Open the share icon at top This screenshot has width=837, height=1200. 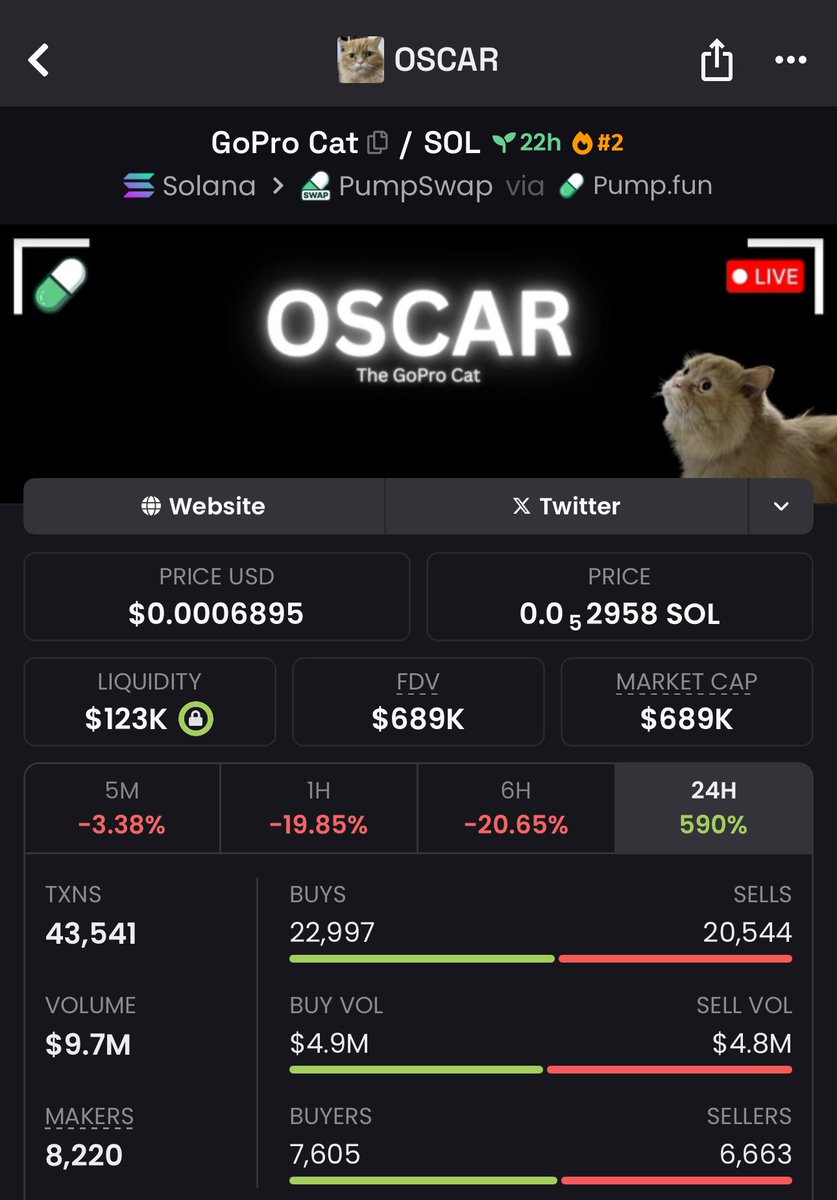tap(716, 60)
